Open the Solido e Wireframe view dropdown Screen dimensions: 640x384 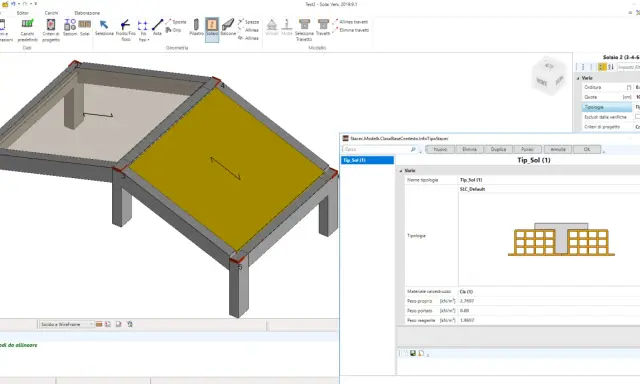point(67,324)
